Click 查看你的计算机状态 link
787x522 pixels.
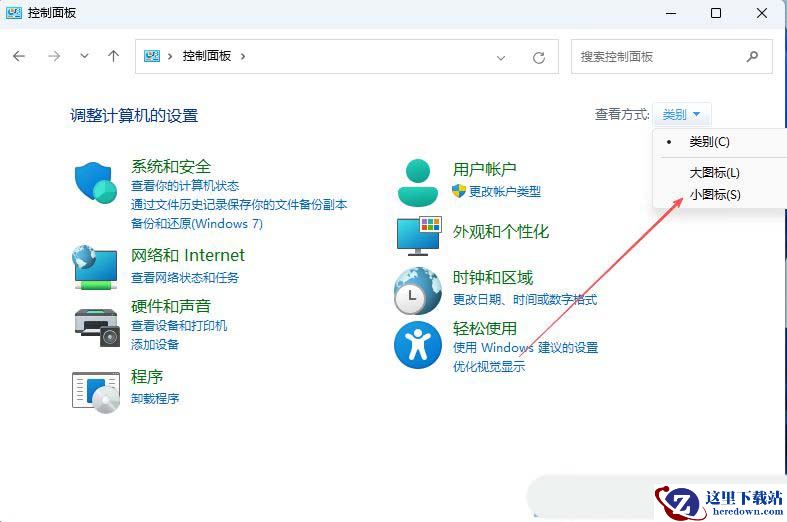click(x=185, y=186)
